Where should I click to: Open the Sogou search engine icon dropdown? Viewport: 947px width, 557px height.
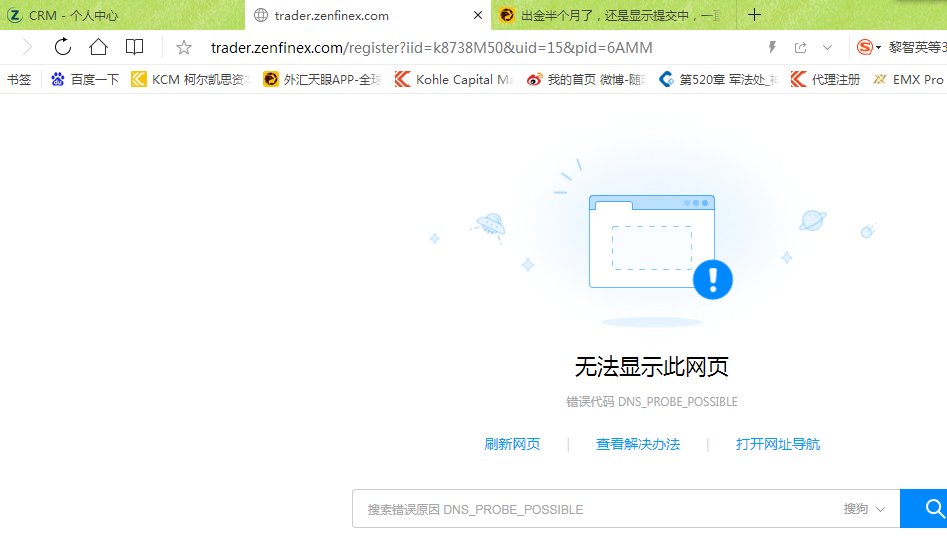point(868,47)
